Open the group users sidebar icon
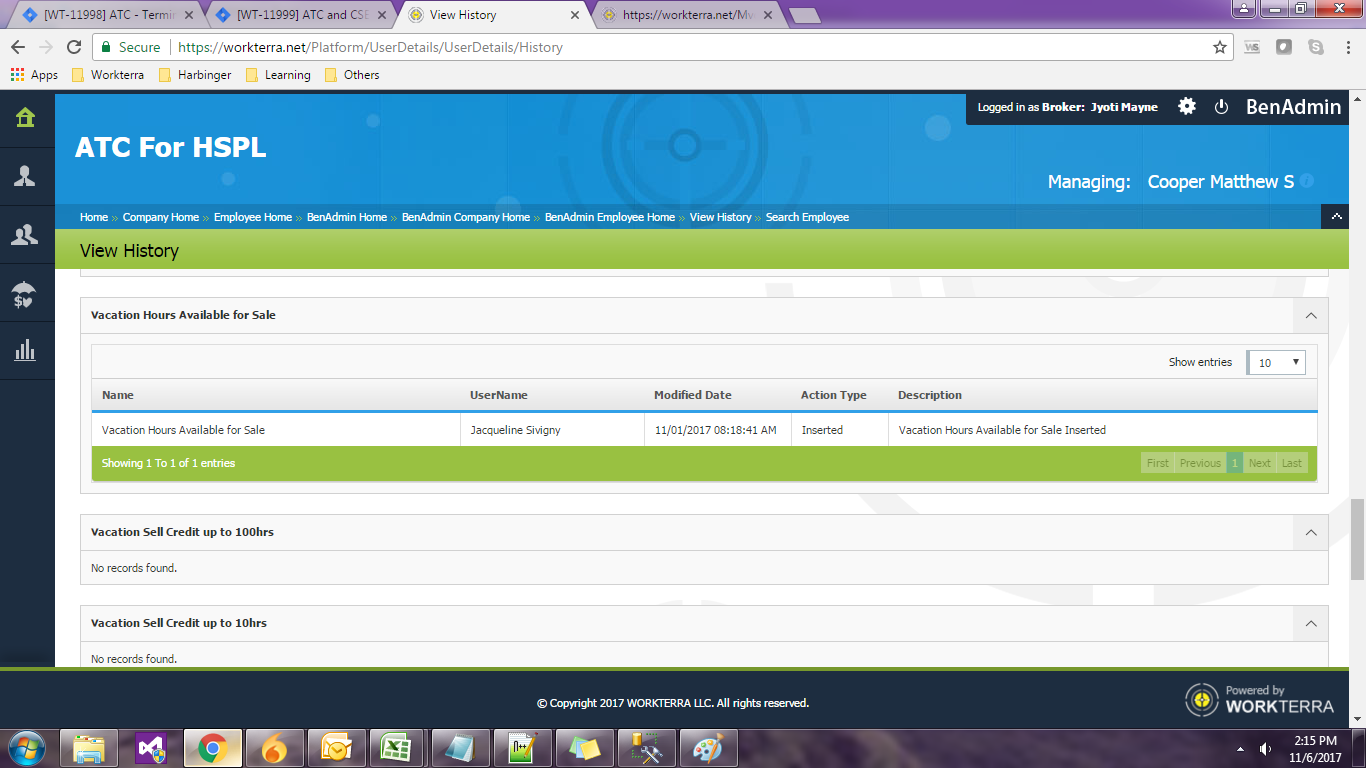Screen dimensions: 1366x768 coord(25,235)
